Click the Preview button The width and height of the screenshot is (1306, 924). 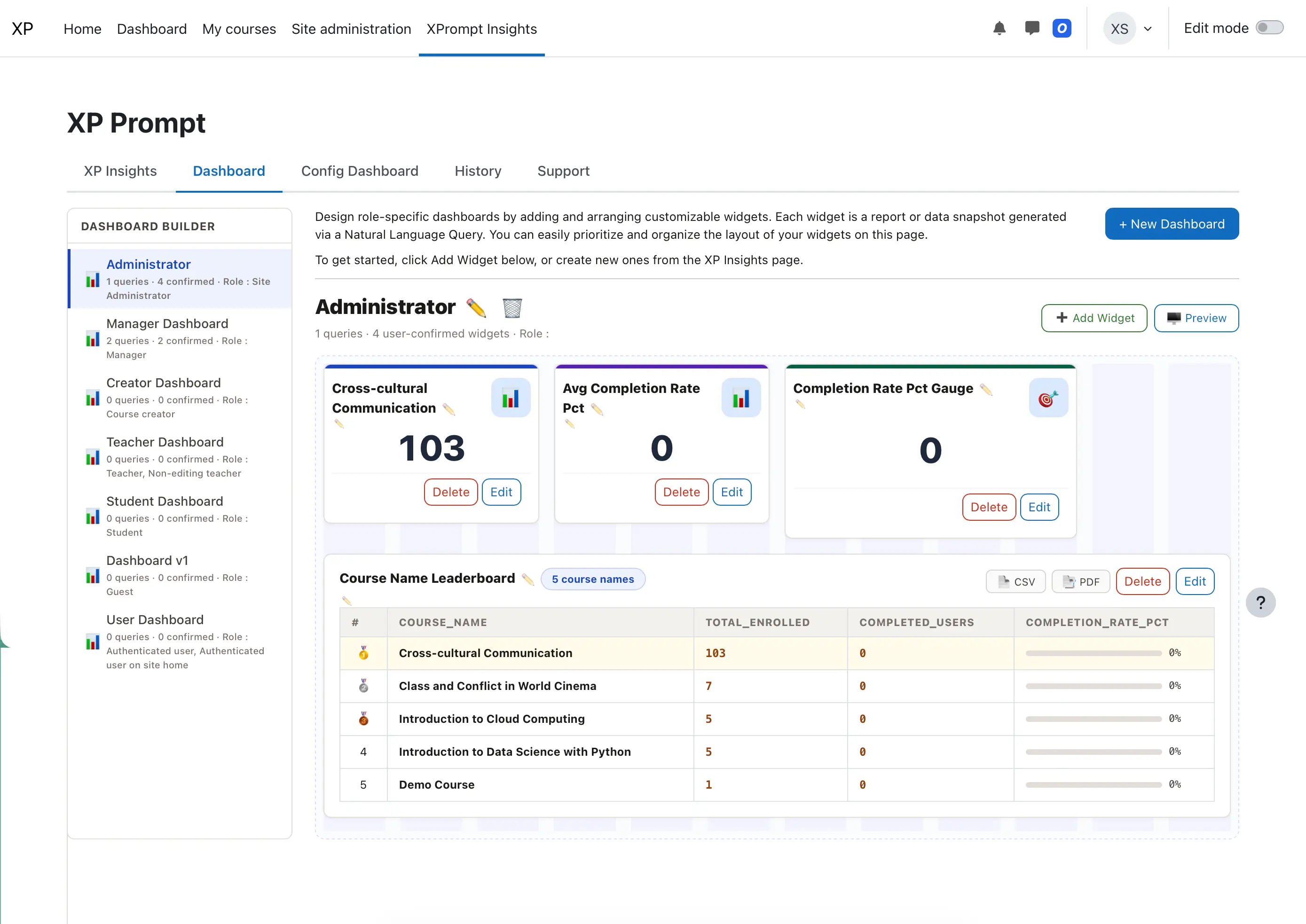coord(1196,318)
